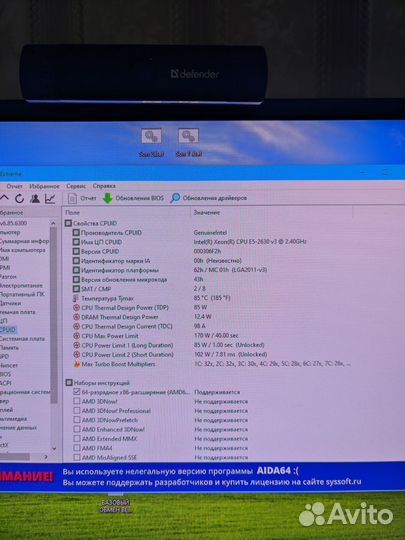
Task: Toggle AMD Enhanced 3DNow! checkbox
Action: 76,429
